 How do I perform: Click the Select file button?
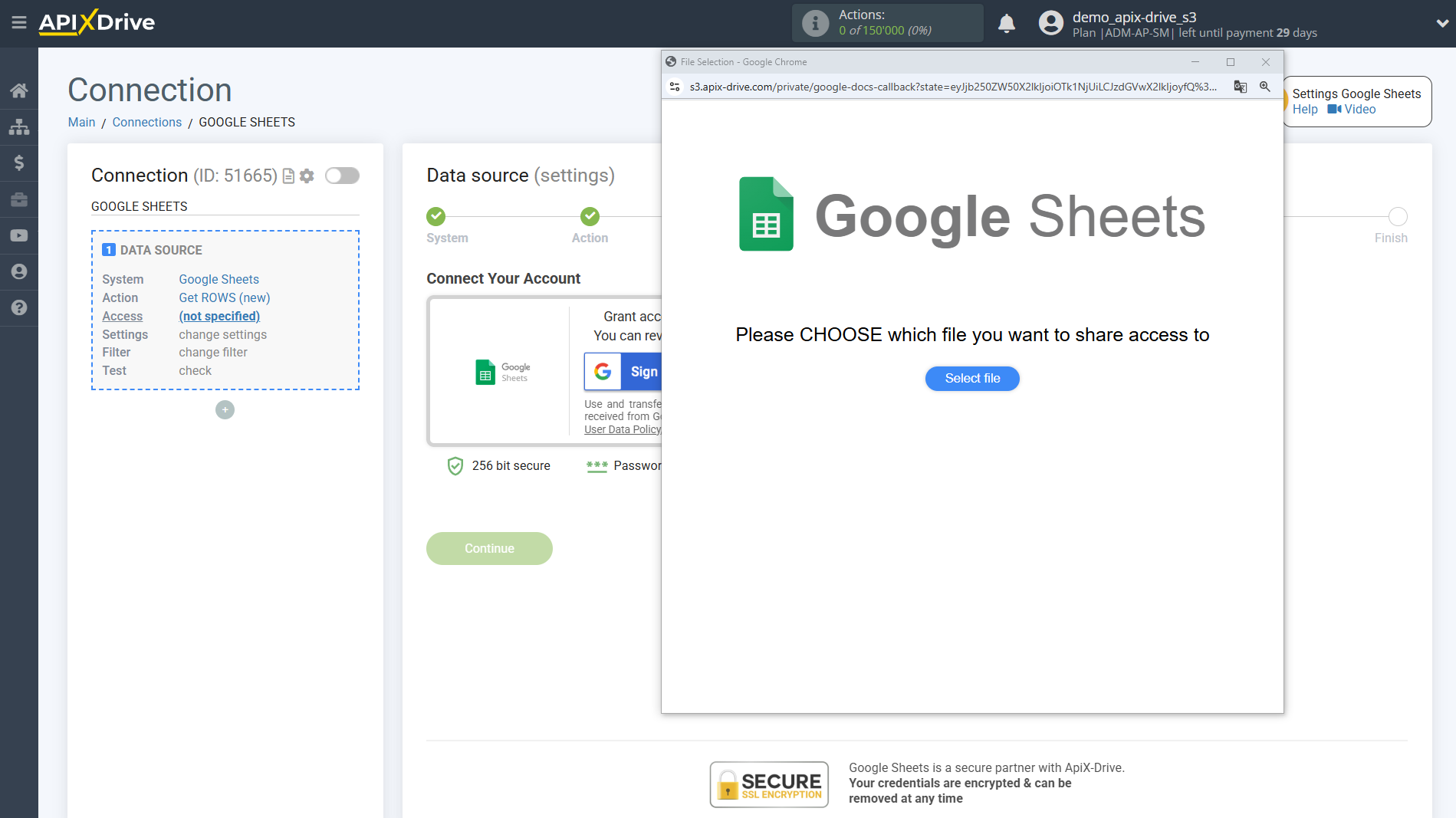(972, 379)
